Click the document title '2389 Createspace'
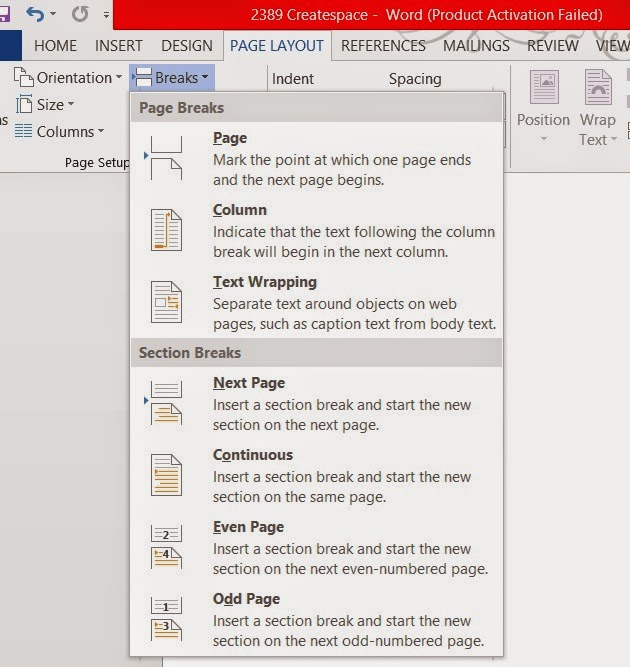The image size is (630, 667). click(309, 15)
